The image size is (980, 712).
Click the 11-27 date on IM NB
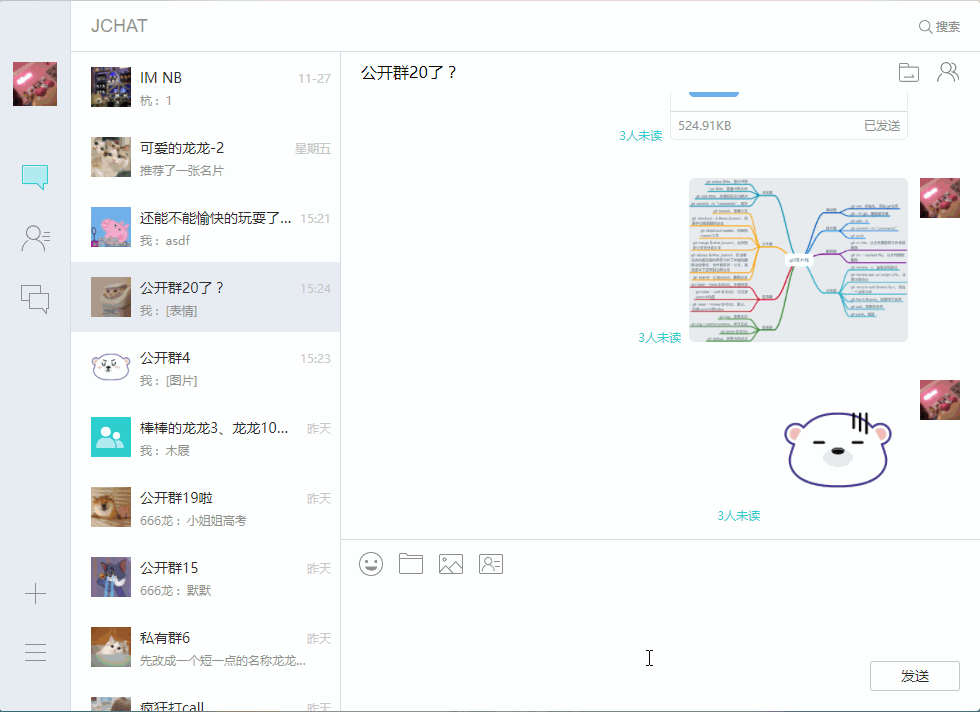point(314,78)
